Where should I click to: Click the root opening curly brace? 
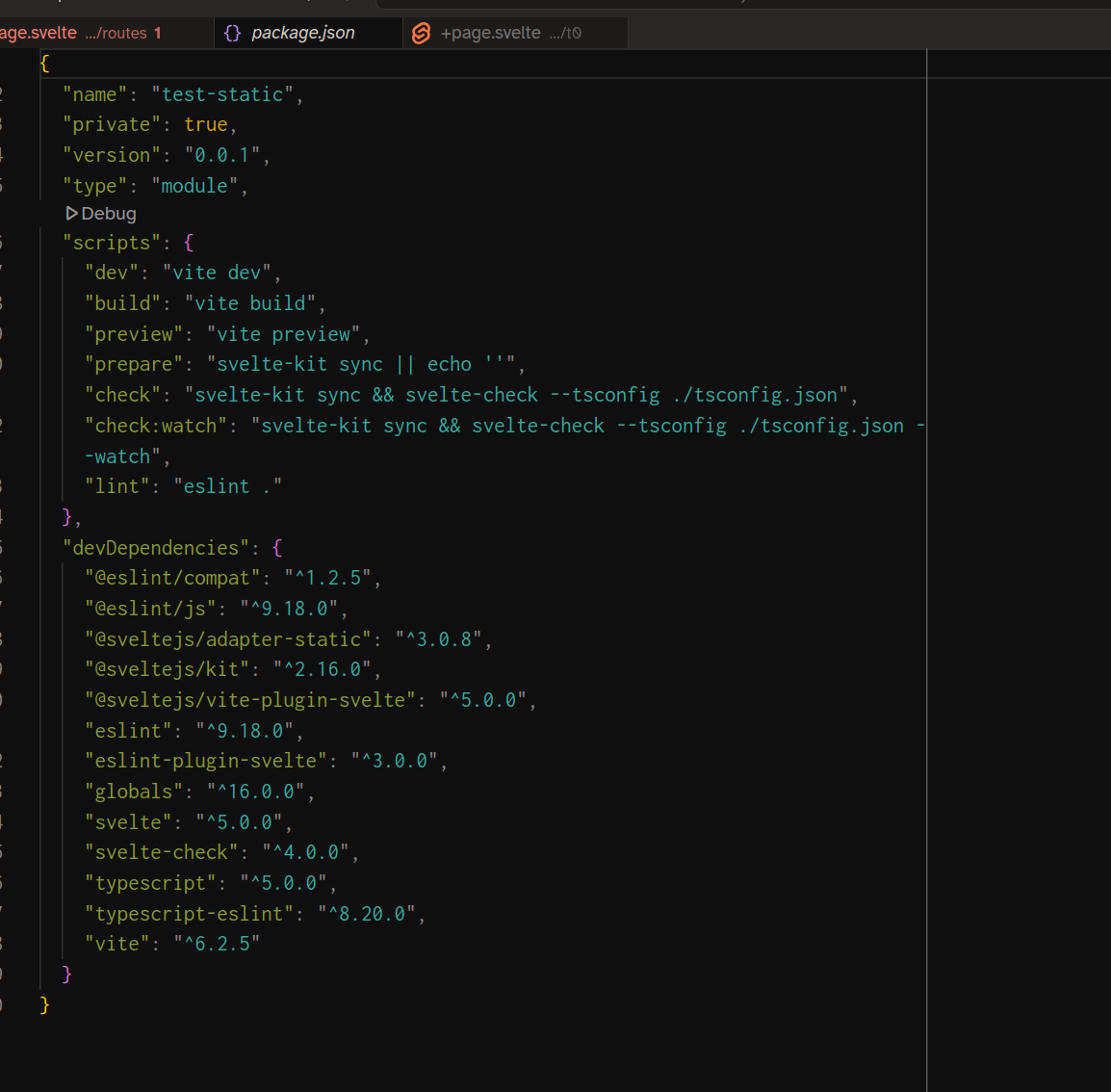coord(44,64)
